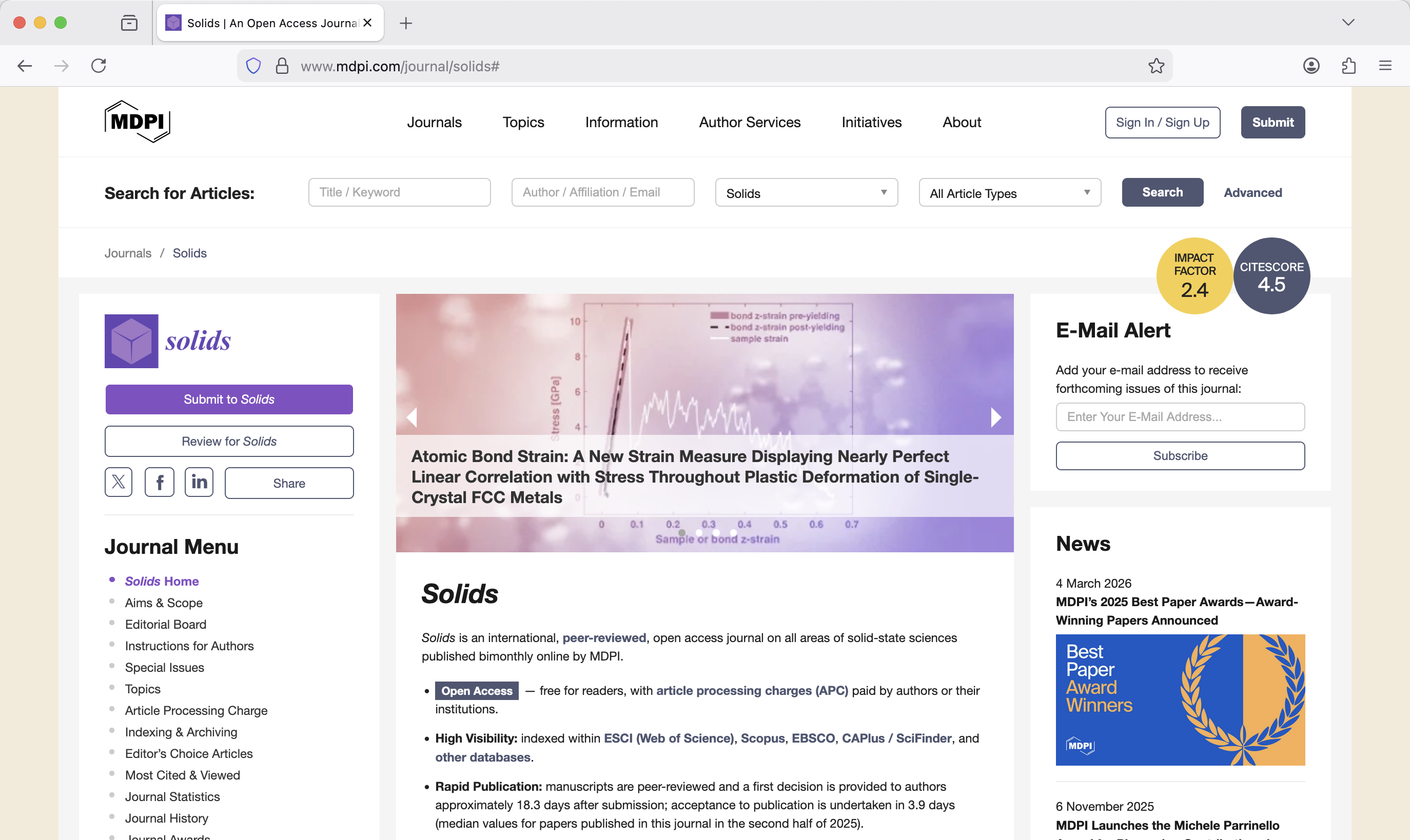Open the Firefox account profile icon
The height and width of the screenshot is (840, 1410).
point(1311,66)
